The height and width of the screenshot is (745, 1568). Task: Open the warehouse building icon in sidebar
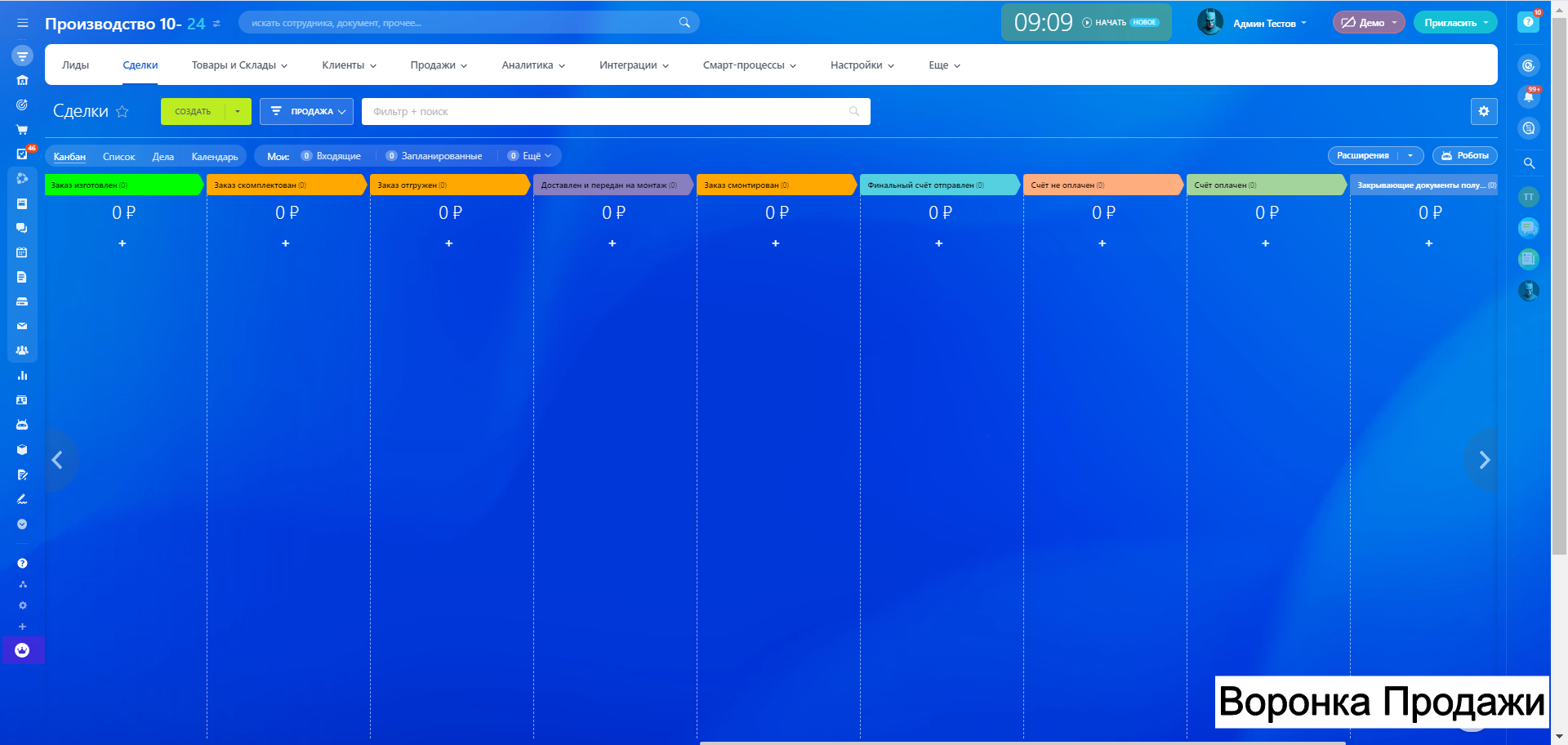pyautogui.click(x=22, y=80)
